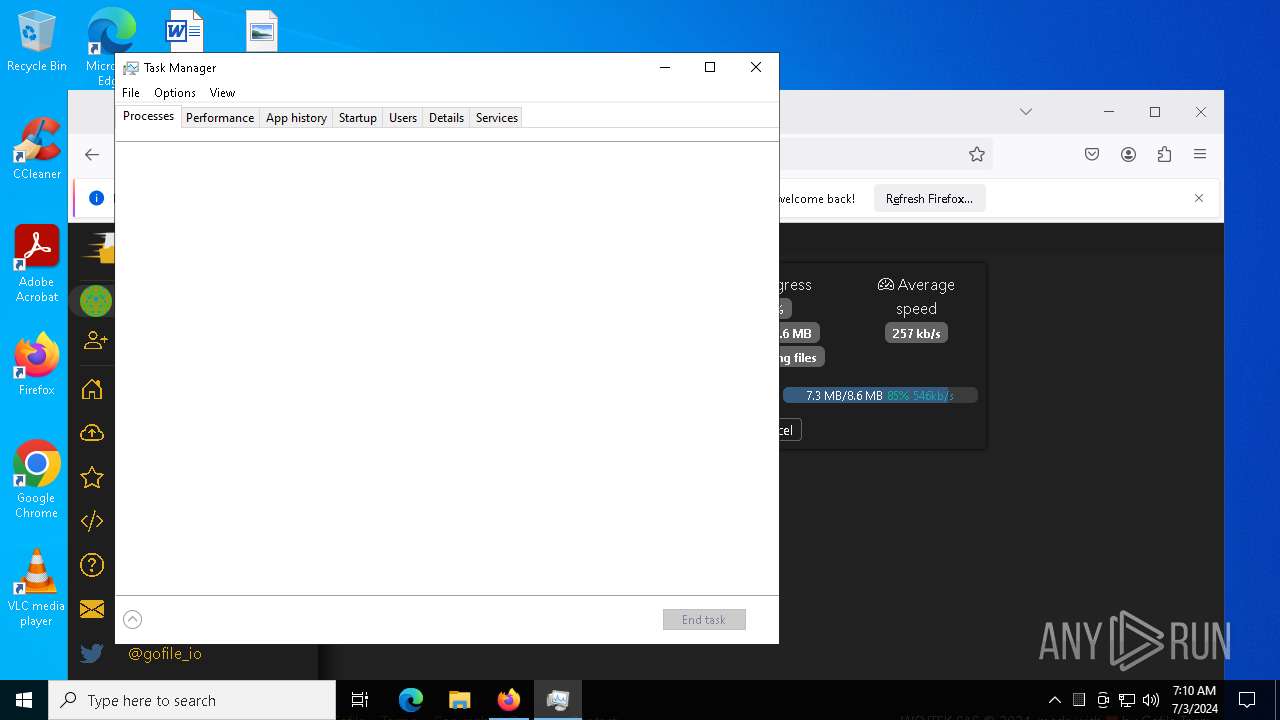The image size is (1280, 720).
Task: Open the Recycle Bin desktop icon
Action: [37, 41]
